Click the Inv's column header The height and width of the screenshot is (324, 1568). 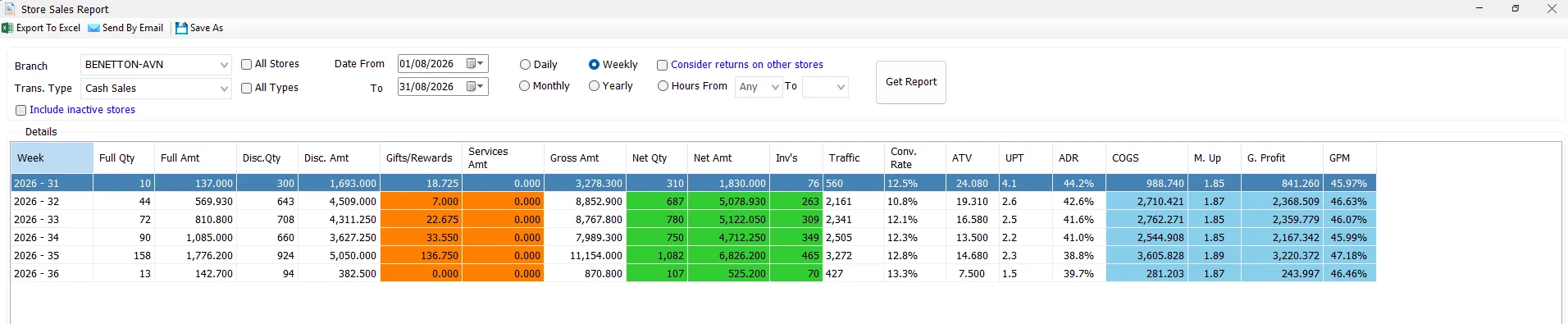(x=796, y=158)
